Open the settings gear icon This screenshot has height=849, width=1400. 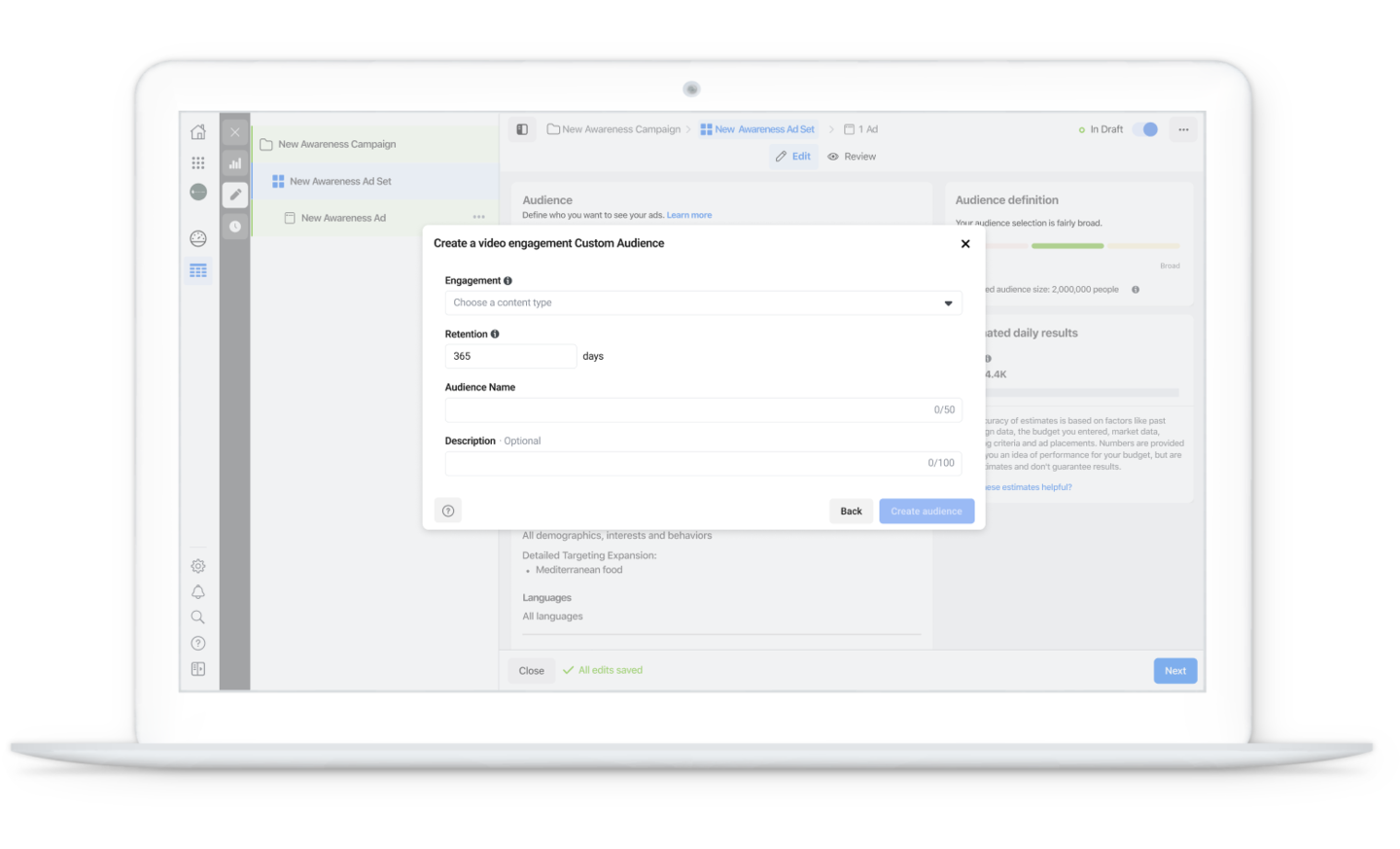tap(198, 566)
